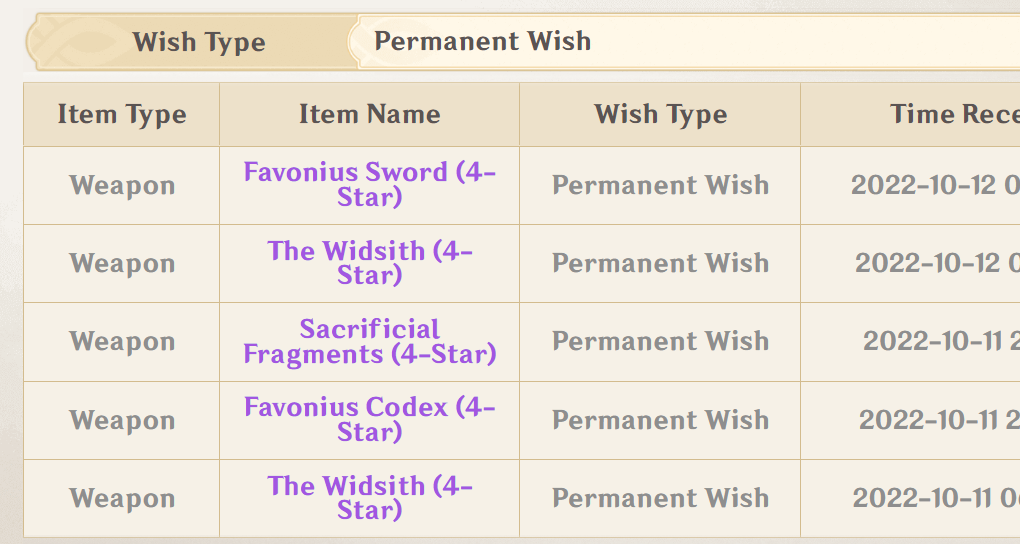Click The Widsith entry in the bottom row

click(369, 498)
